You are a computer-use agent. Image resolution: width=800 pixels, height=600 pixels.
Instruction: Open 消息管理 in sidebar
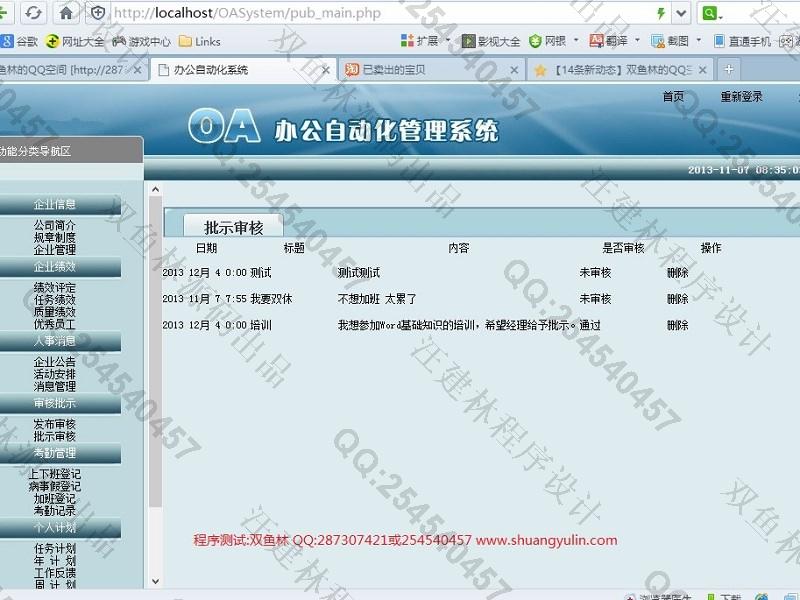click(x=55, y=386)
